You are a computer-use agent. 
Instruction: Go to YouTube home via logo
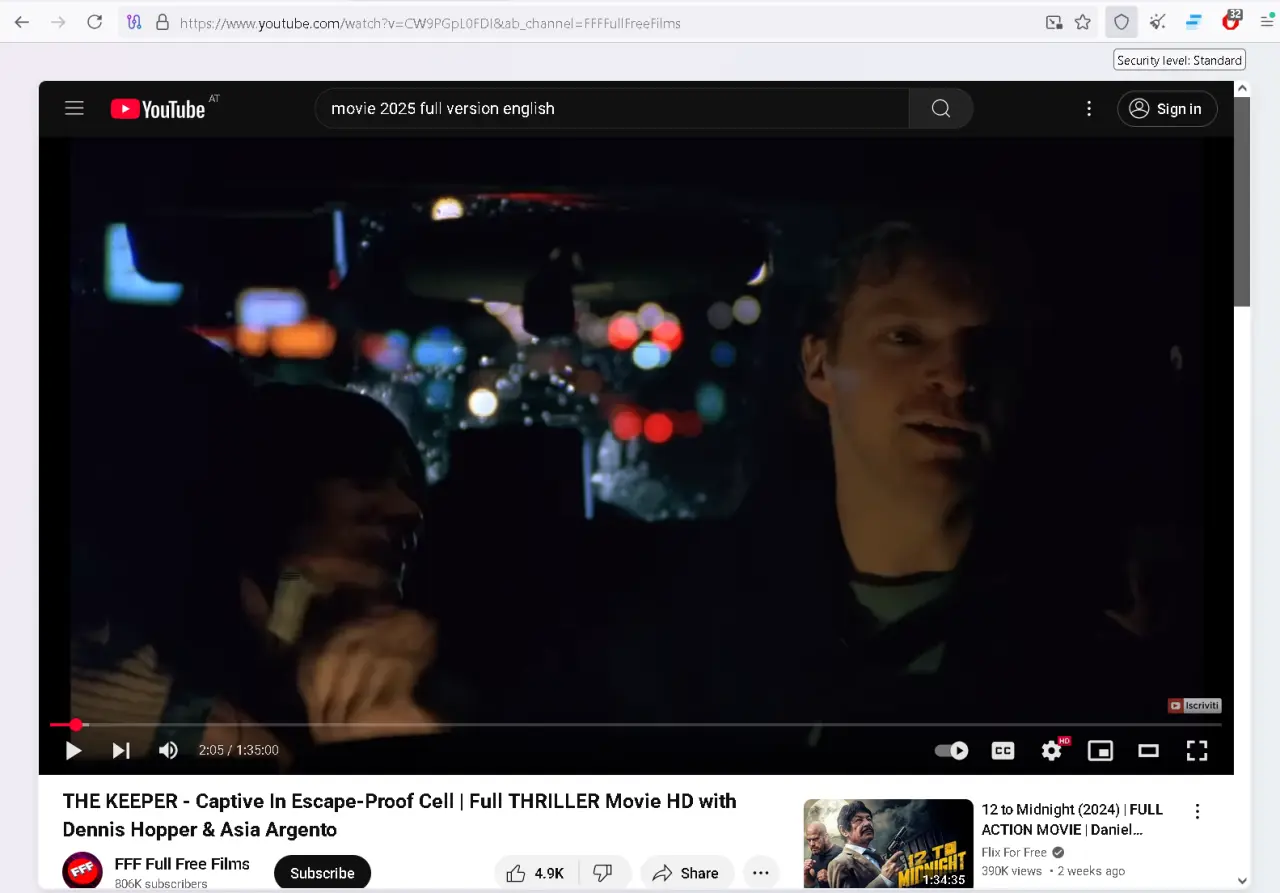tap(158, 109)
